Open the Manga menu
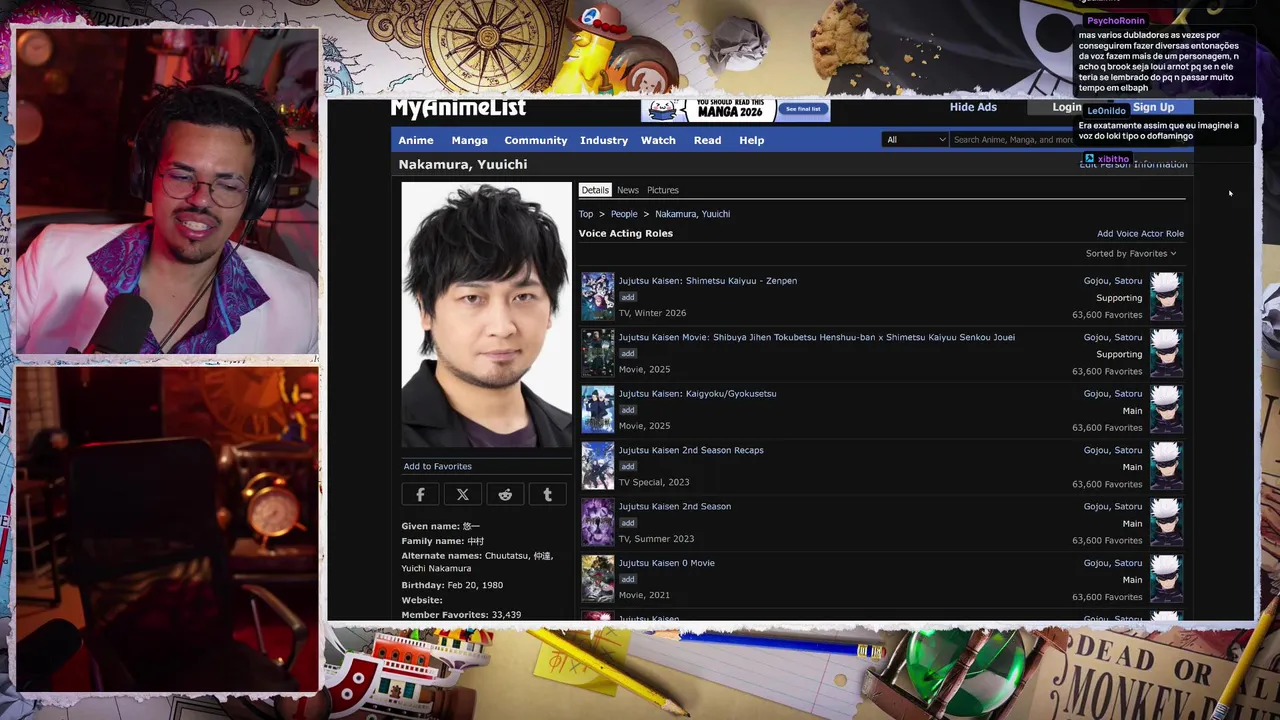 tap(469, 140)
